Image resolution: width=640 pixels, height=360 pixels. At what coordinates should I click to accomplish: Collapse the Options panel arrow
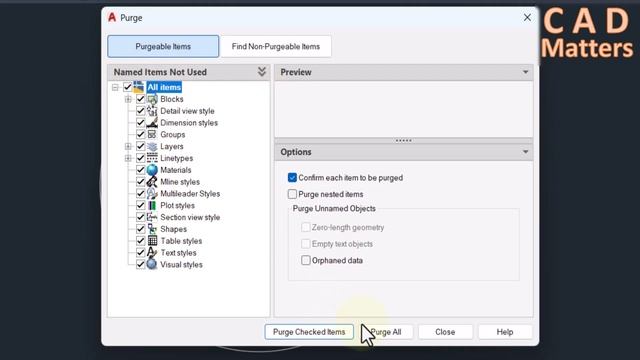coord(525,152)
